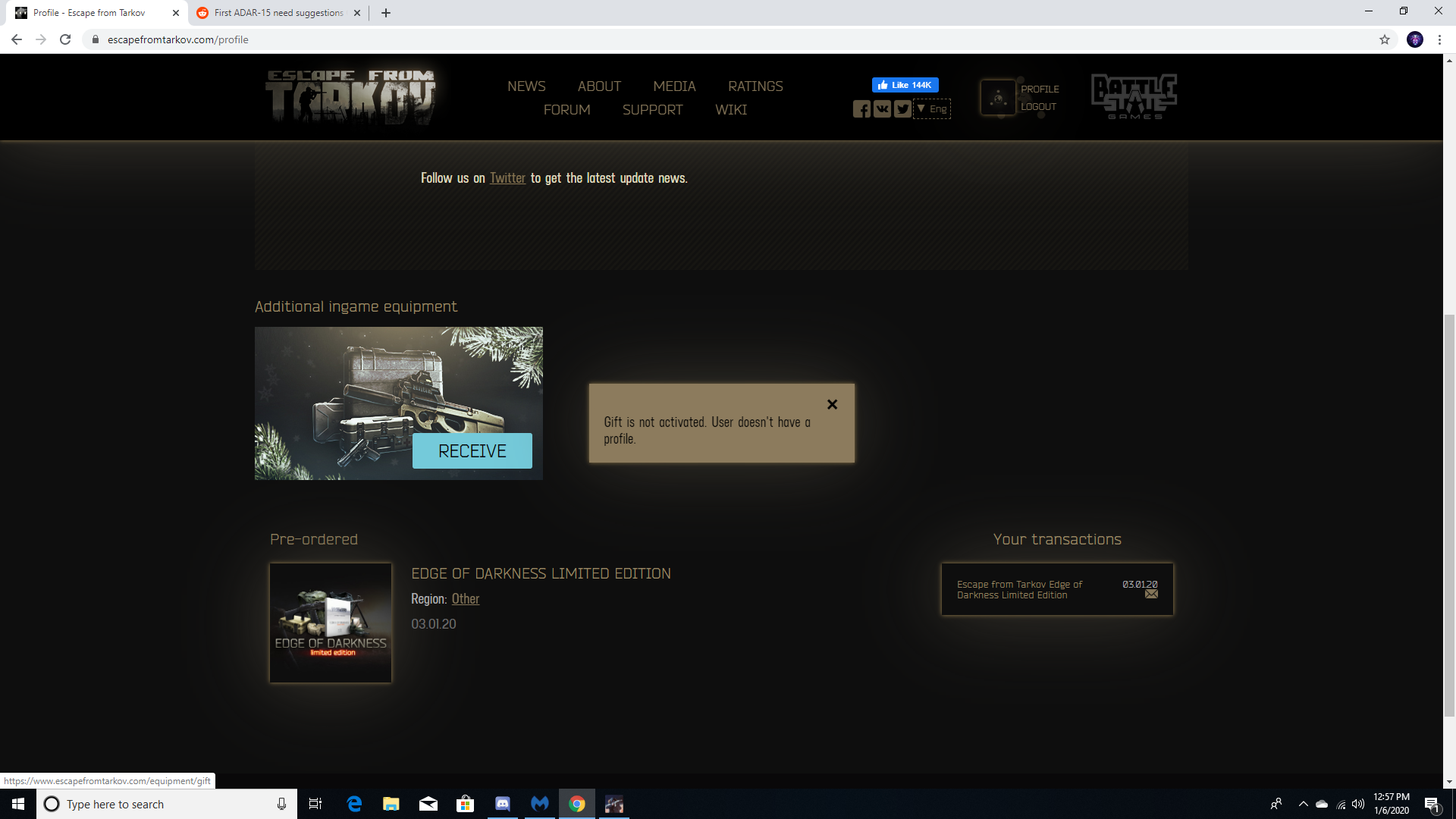Follow the Twitter link in news text

pos(507,178)
